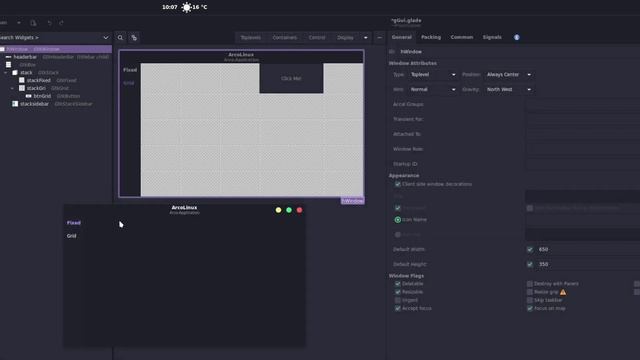
Task: Toggle the Focus on map checkbox
Action: click(x=530, y=308)
